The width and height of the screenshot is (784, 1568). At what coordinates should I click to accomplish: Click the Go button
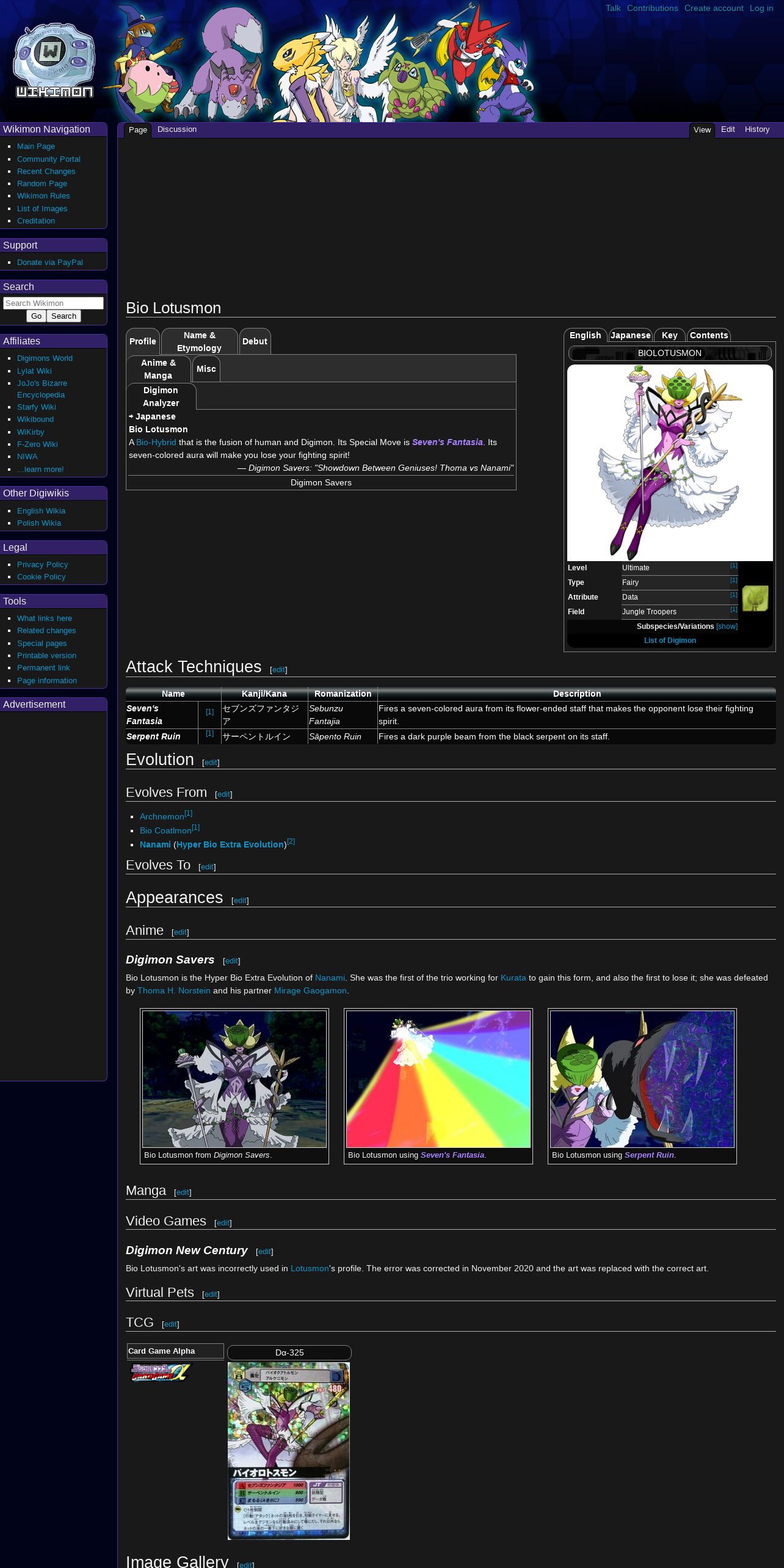click(37, 316)
